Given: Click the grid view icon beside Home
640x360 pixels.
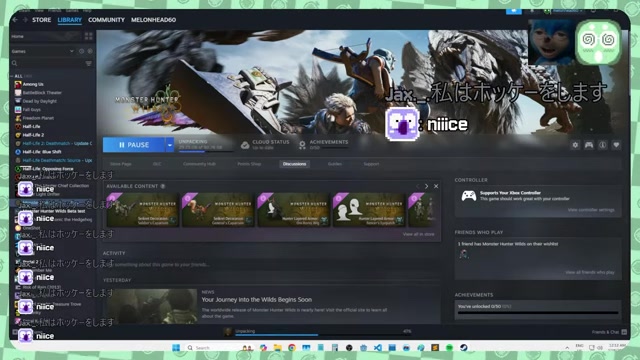Looking at the screenshot, I should (x=89, y=36).
